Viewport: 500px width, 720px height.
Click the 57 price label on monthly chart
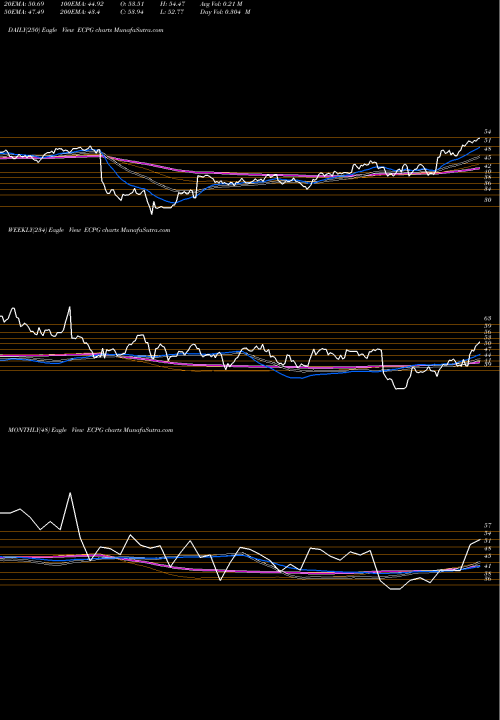coord(488,525)
